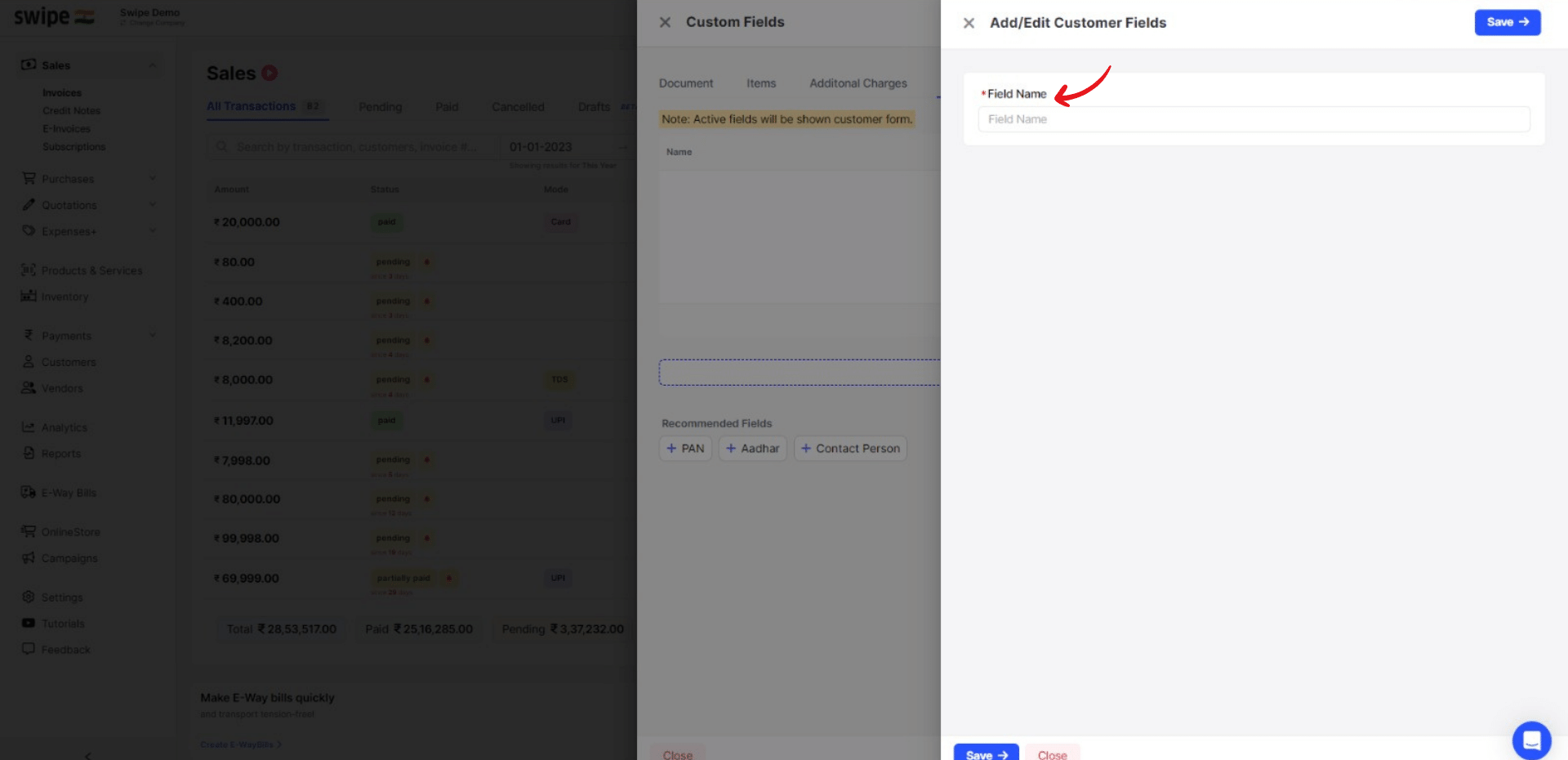Select the Pending tab in Sales
This screenshot has height=760, width=1568.
(x=381, y=107)
